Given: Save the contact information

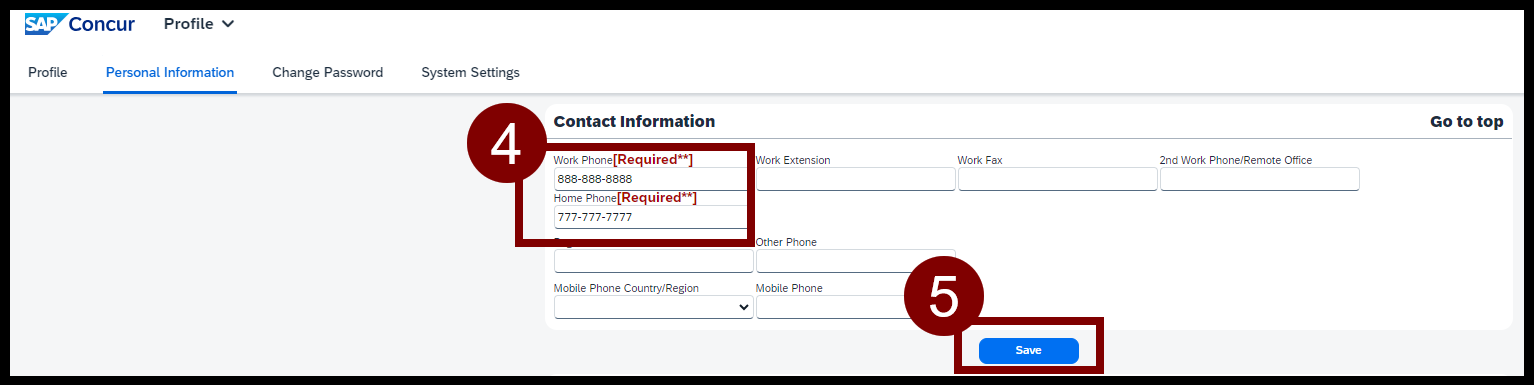Looking at the screenshot, I should pyautogui.click(x=1029, y=350).
